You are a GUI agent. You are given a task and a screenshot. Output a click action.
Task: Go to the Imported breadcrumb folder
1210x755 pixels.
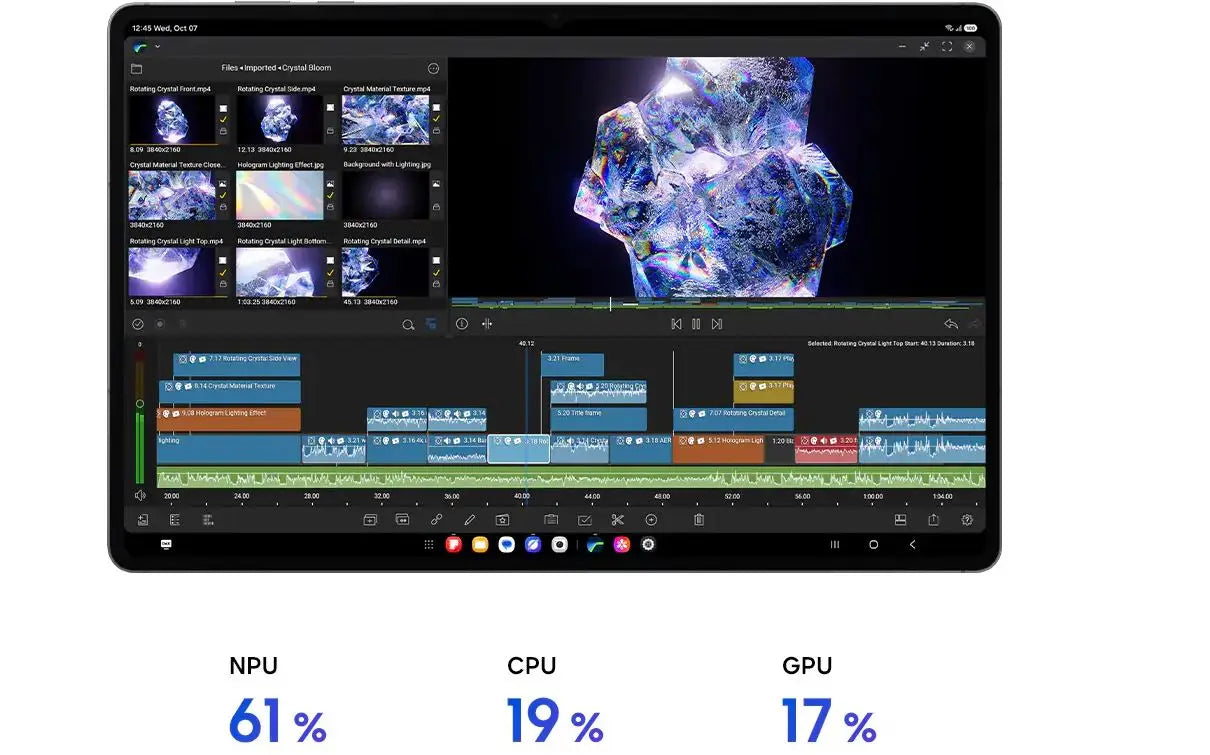[x=260, y=68]
